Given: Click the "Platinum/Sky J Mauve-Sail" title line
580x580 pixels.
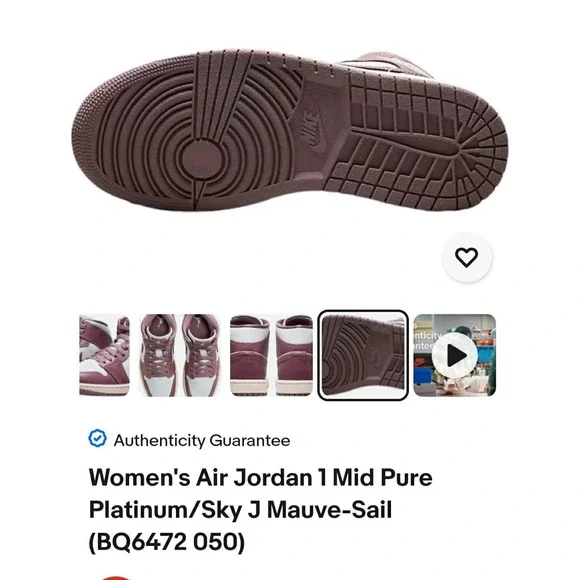Looking at the screenshot, I should click(x=240, y=510).
